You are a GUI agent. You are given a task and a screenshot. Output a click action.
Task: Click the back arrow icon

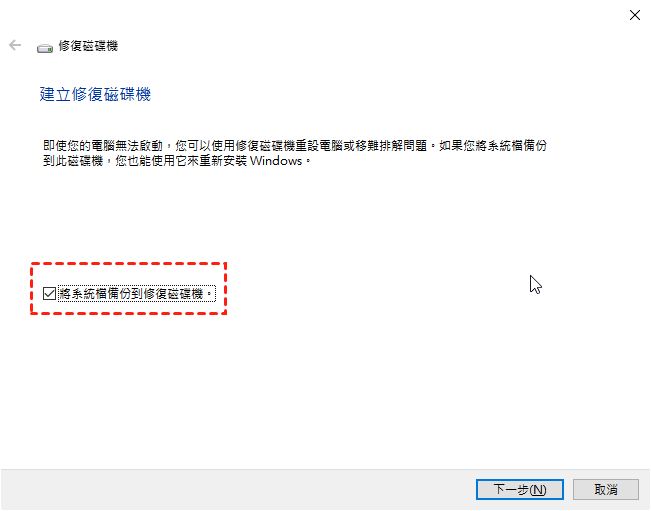[x=15, y=45]
